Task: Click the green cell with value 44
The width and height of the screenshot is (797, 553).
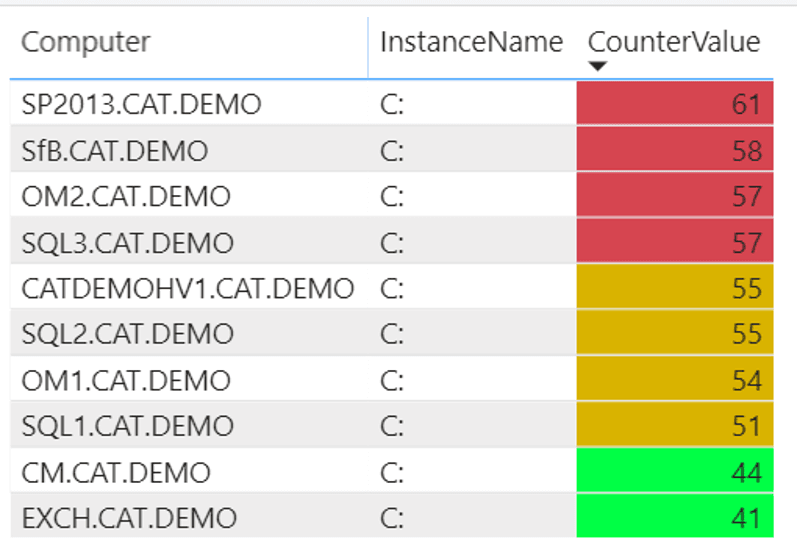Action: [675, 472]
